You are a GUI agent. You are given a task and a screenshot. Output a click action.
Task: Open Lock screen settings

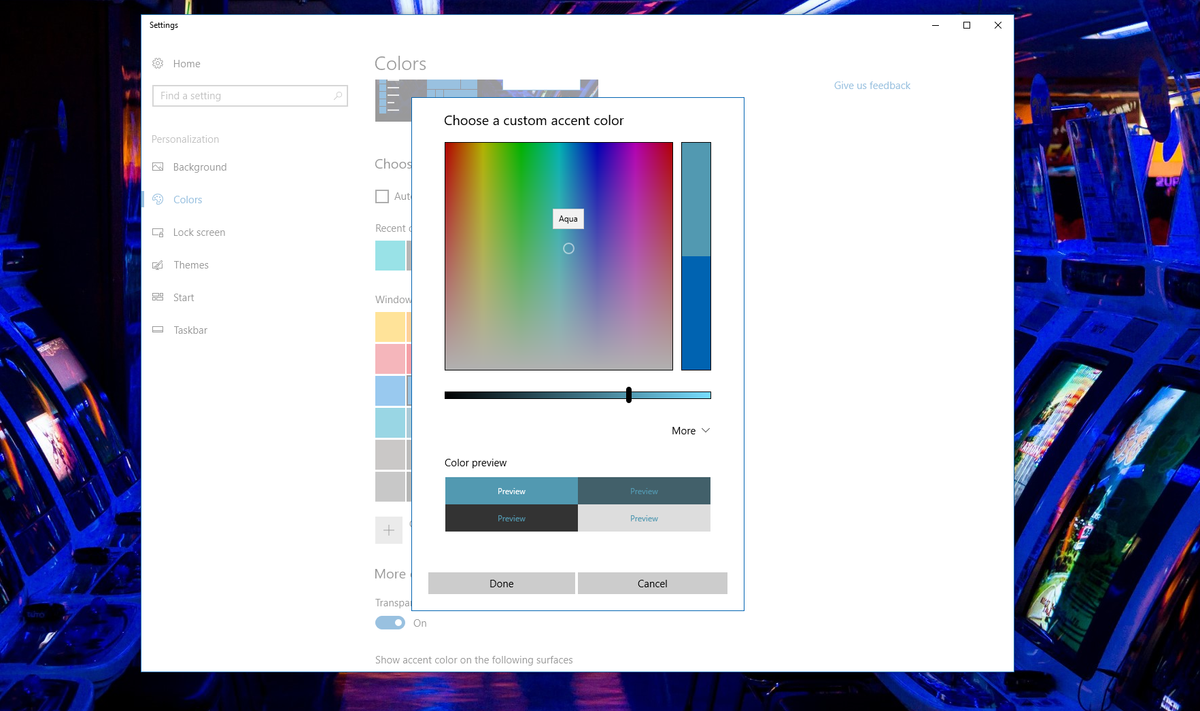[199, 232]
